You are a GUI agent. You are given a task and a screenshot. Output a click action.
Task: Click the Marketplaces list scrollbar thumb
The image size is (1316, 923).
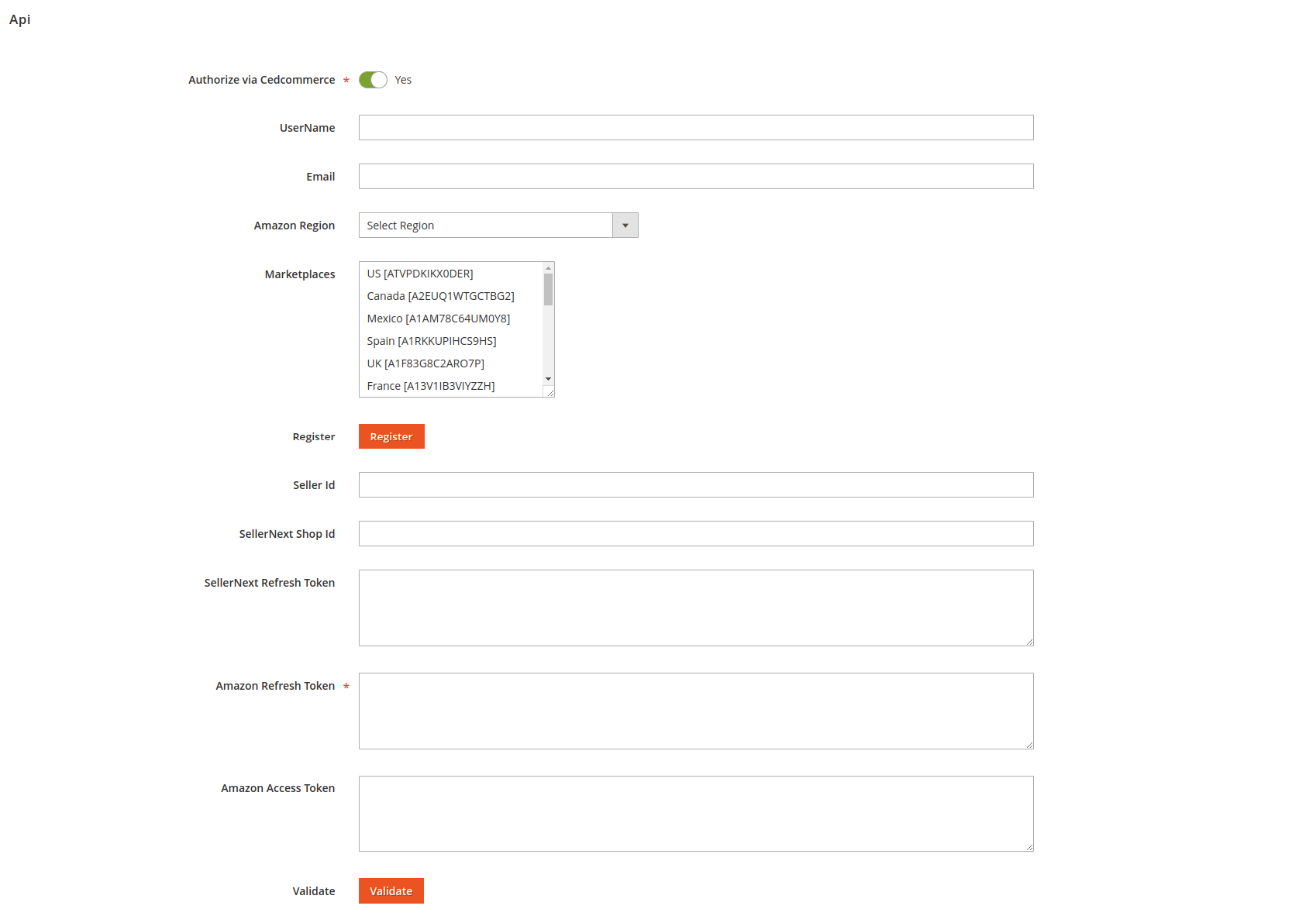pyautogui.click(x=548, y=289)
